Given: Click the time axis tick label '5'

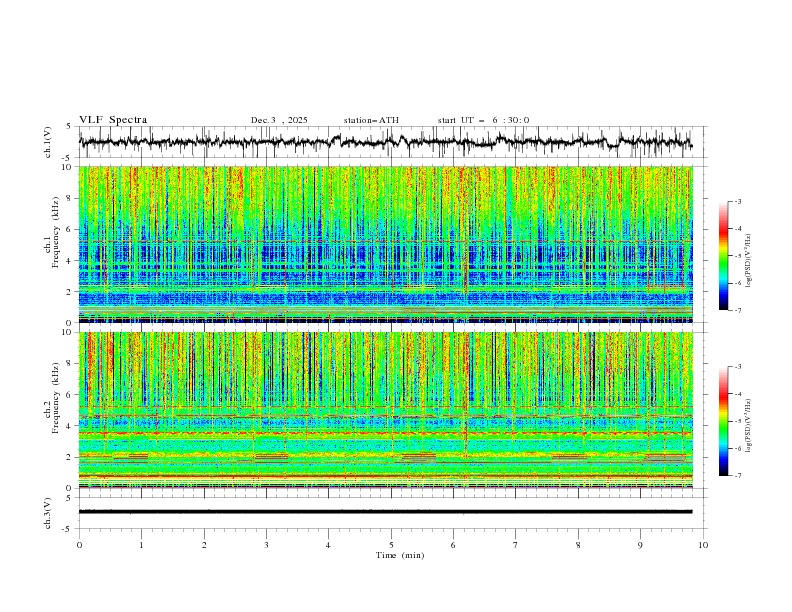Looking at the screenshot, I should coord(391,545).
